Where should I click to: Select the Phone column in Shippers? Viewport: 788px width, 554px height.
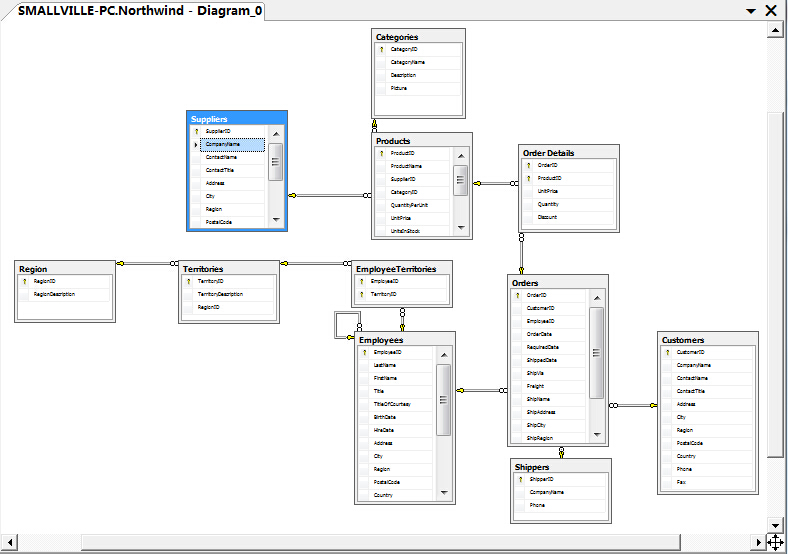coord(560,506)
